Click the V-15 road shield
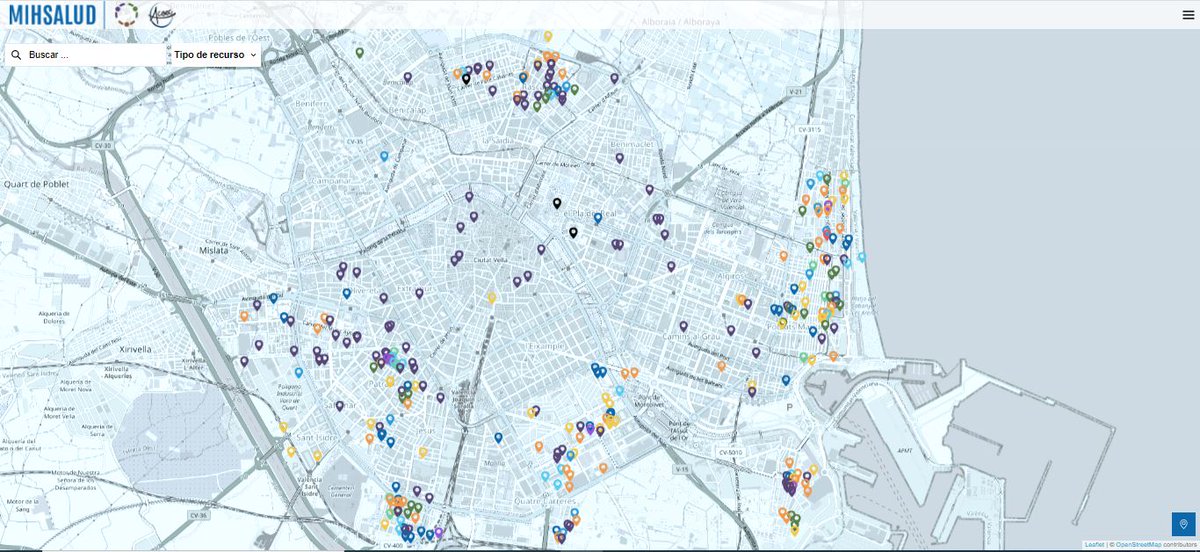The height and width of the screenshot is (552, 1200). point(681,467)
